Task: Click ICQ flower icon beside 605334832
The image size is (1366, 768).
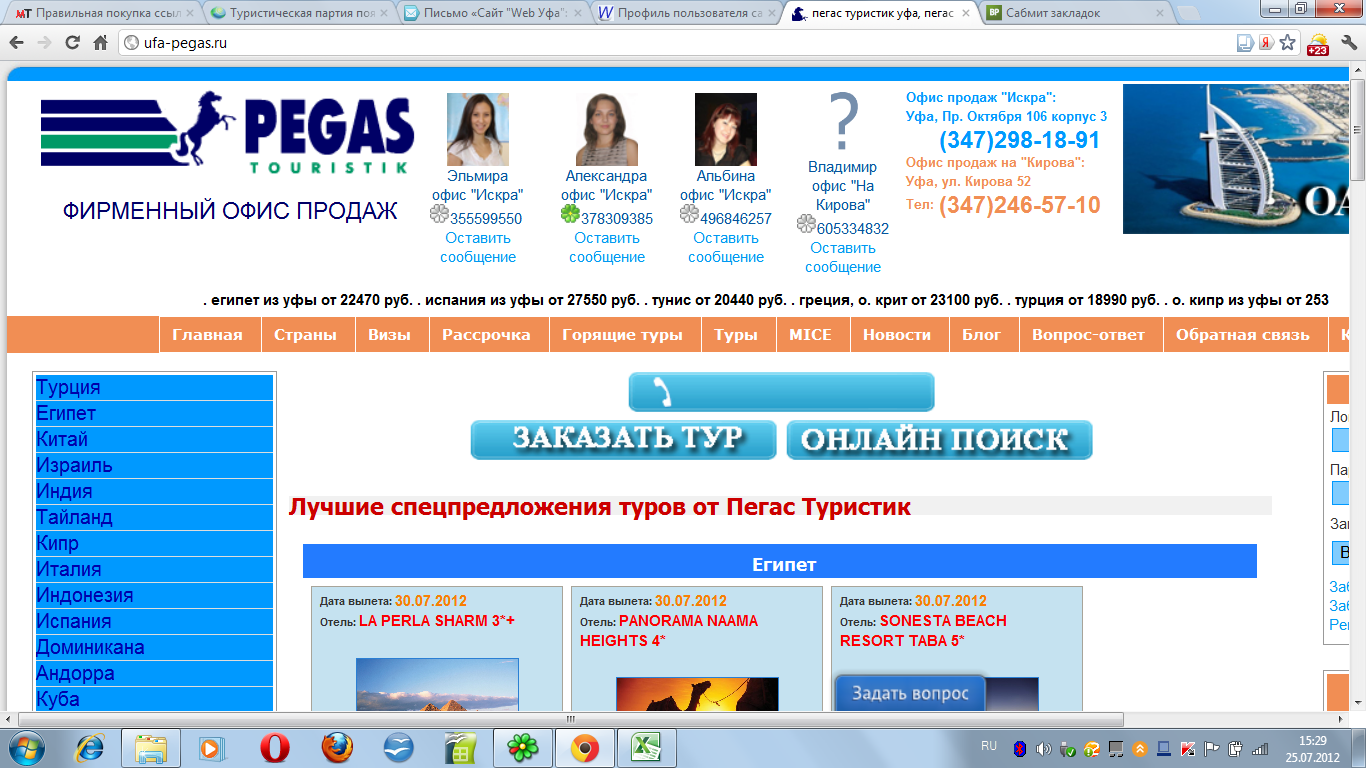Action: pyautogui.click(x=806, y=224)
